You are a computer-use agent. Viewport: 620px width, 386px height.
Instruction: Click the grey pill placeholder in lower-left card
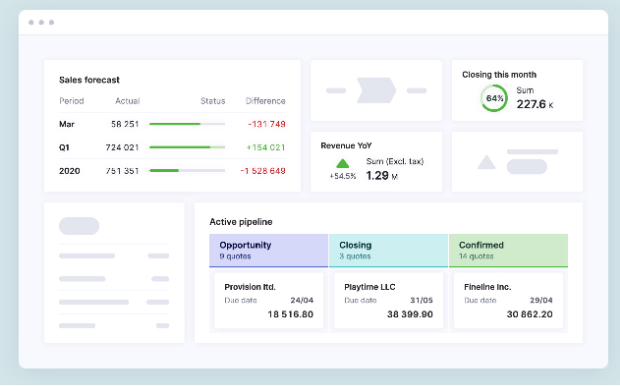point(79,226)
